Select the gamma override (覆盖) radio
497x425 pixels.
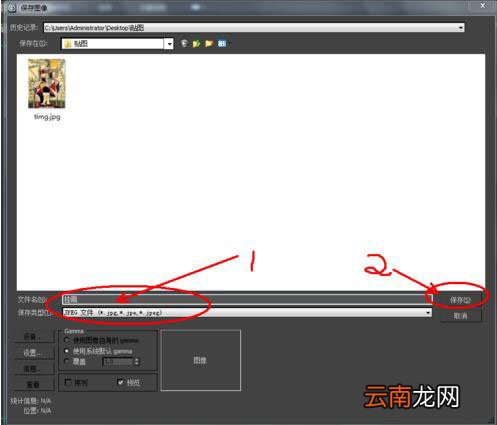(67, 361)
